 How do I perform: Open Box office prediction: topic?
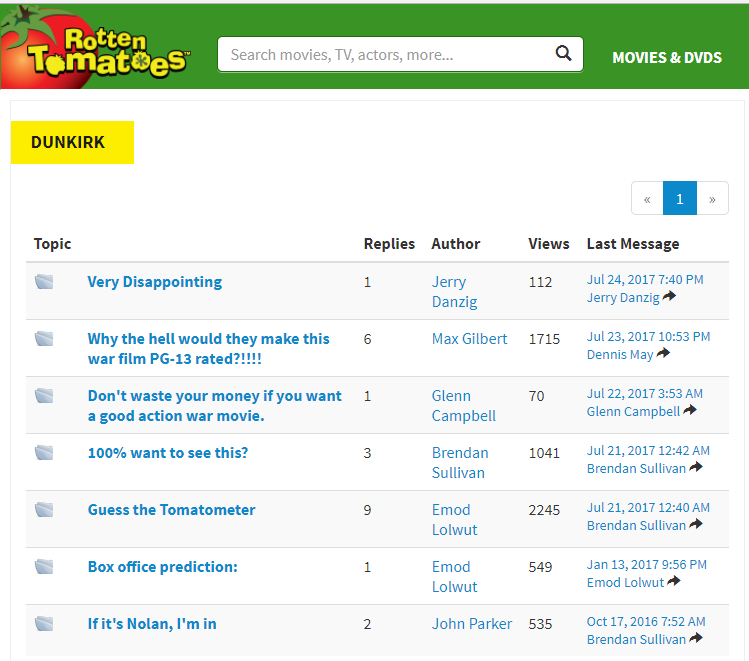162,567
